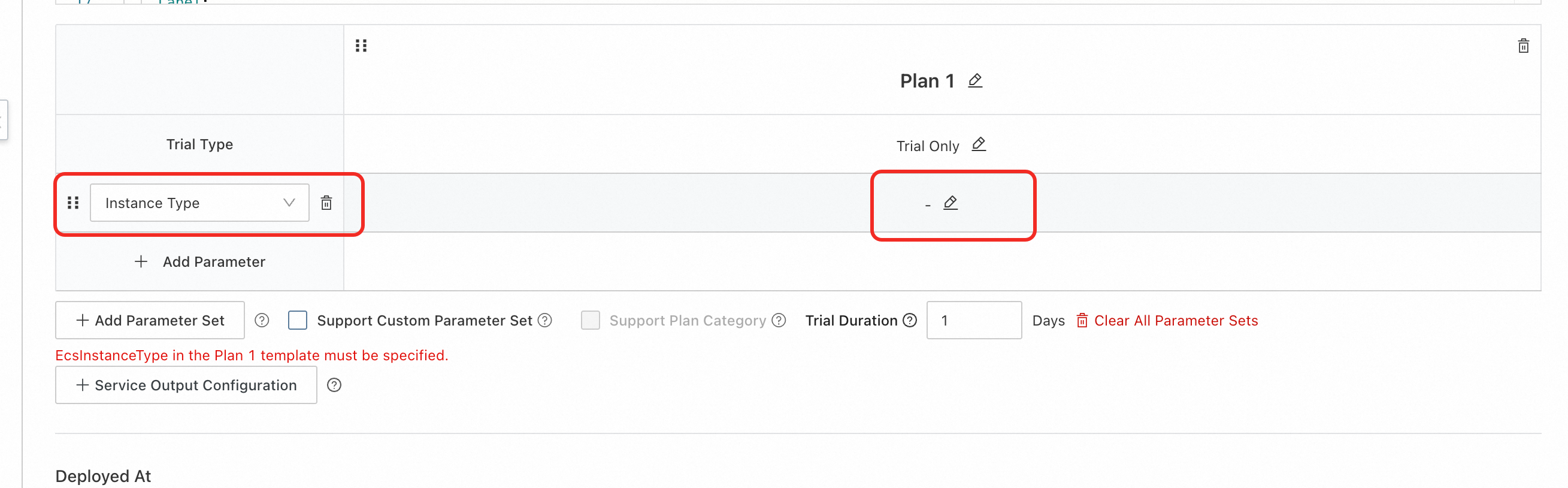Click Clear All Parameter Sets link
The height and width of the screenshot is (488, 1568).
(1167, 321)
